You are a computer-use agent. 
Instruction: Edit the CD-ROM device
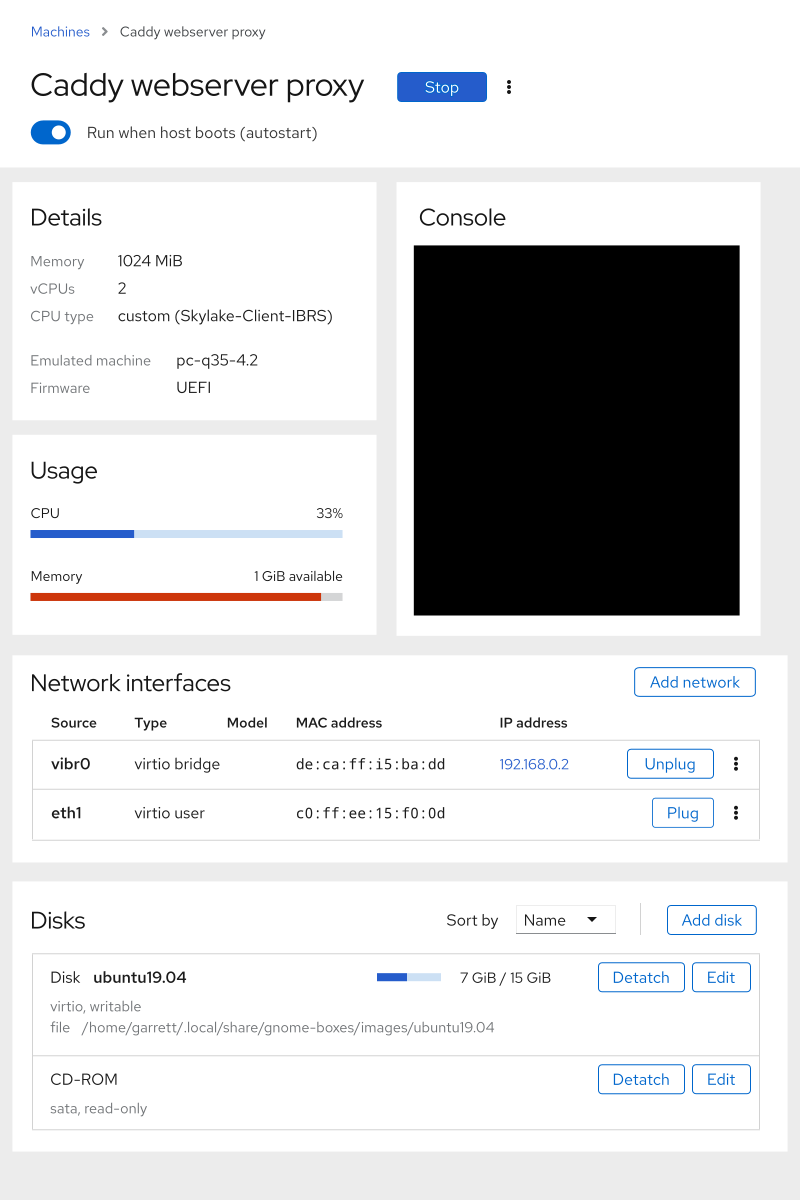(x=721, y=1079)
